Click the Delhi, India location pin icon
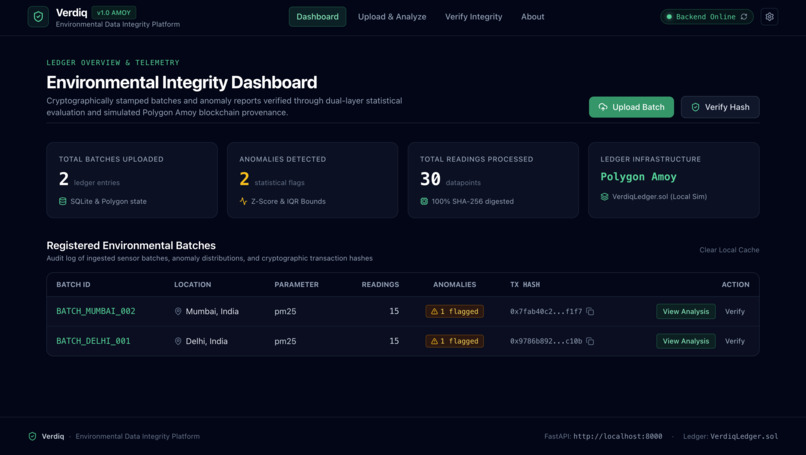Screen dimensions: 806x455 click(178, 341)
